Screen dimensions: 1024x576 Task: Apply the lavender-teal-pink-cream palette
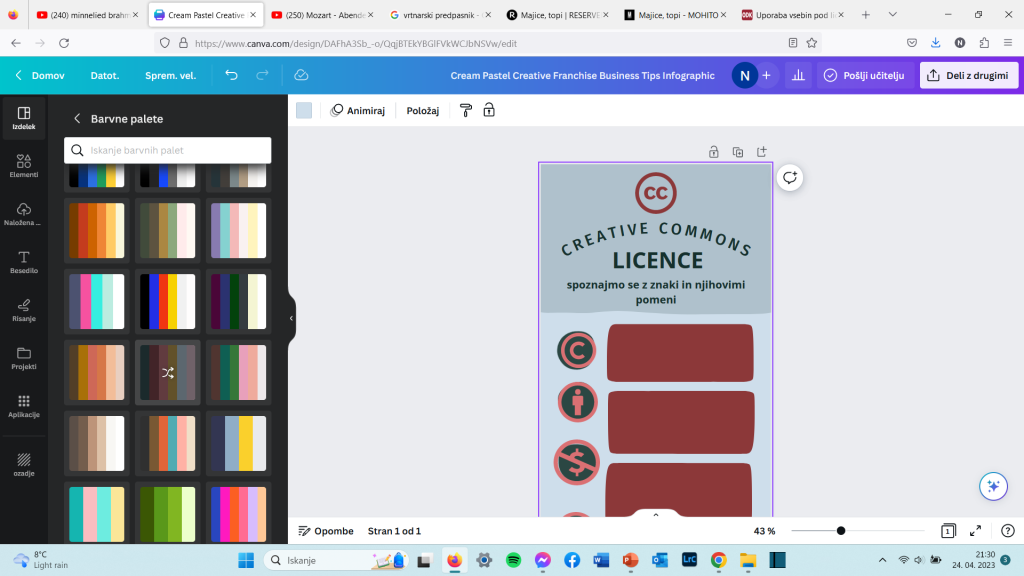[x=238, y=231]
